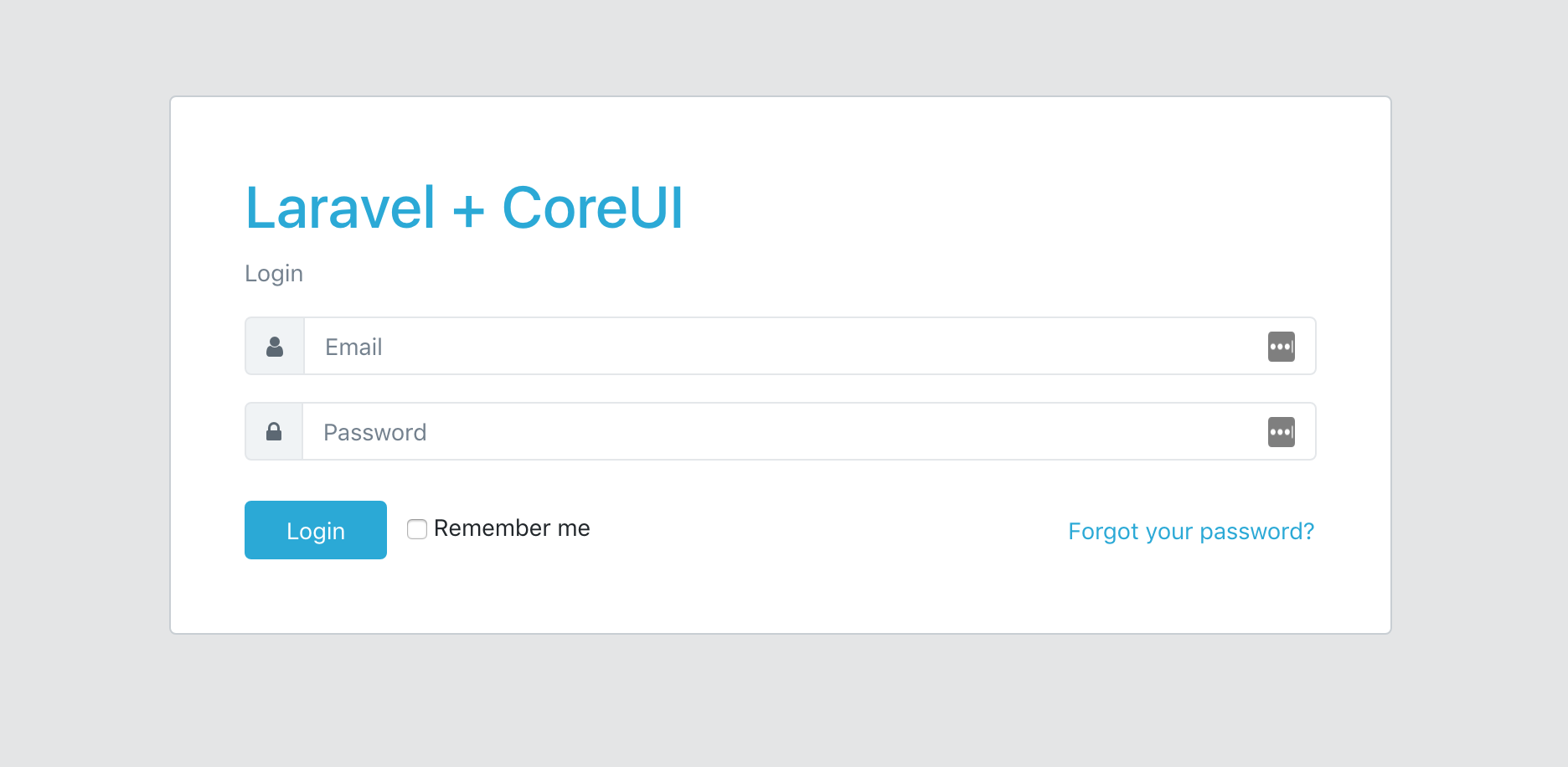This screenshot has width=1568, height=767.
Task: Focus the Password input field
Action: coord(779,432)
